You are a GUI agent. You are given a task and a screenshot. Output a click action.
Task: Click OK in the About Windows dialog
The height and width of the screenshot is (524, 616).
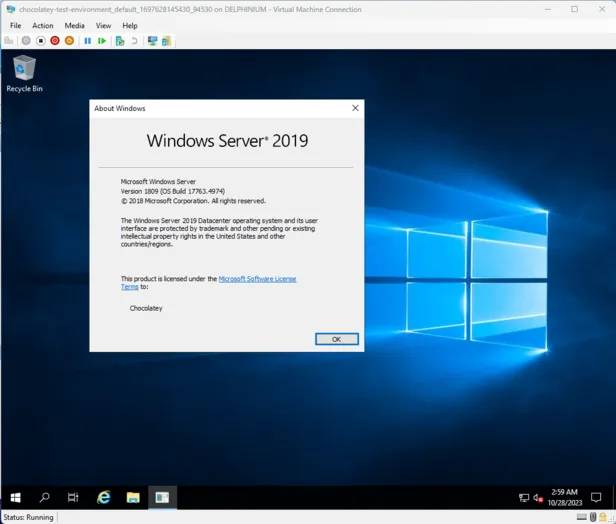[x=337, y=339]
